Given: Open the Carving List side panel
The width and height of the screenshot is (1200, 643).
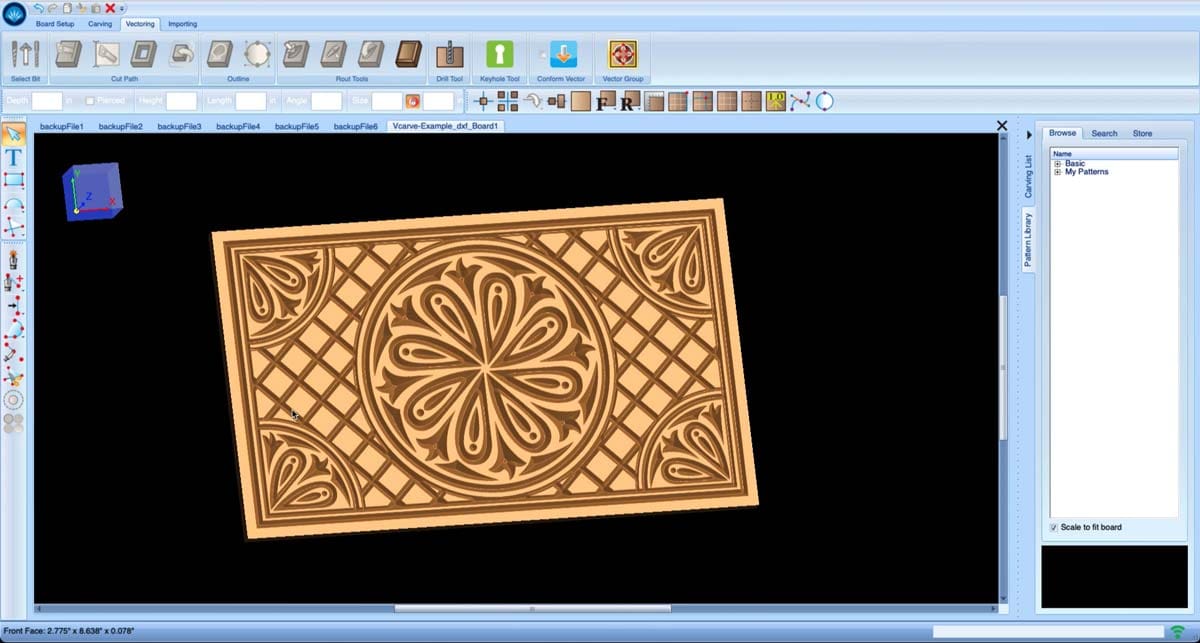Looking at the screenshot, I should (x=1028, y=176).
